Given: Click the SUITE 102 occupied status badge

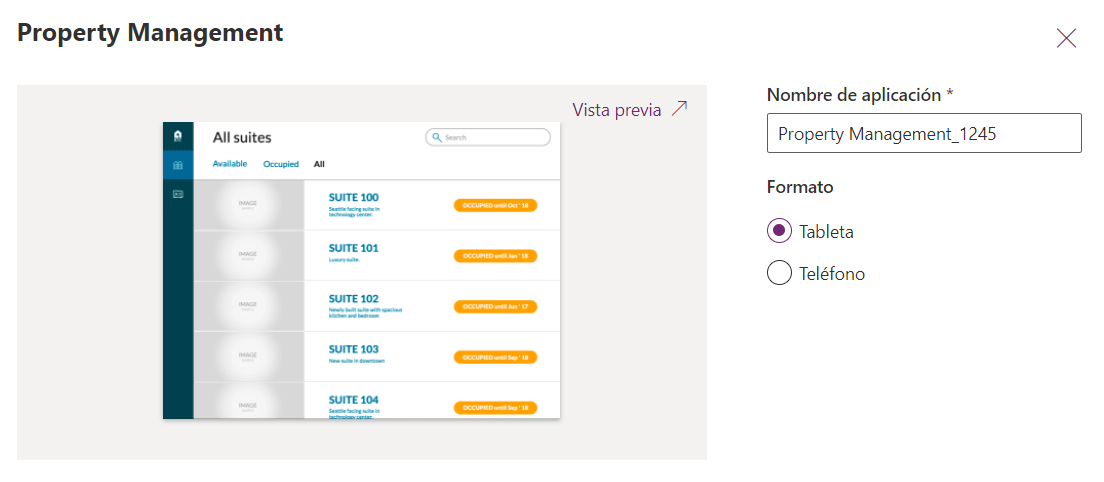Looking at the screenshot, I should [495, 306].
